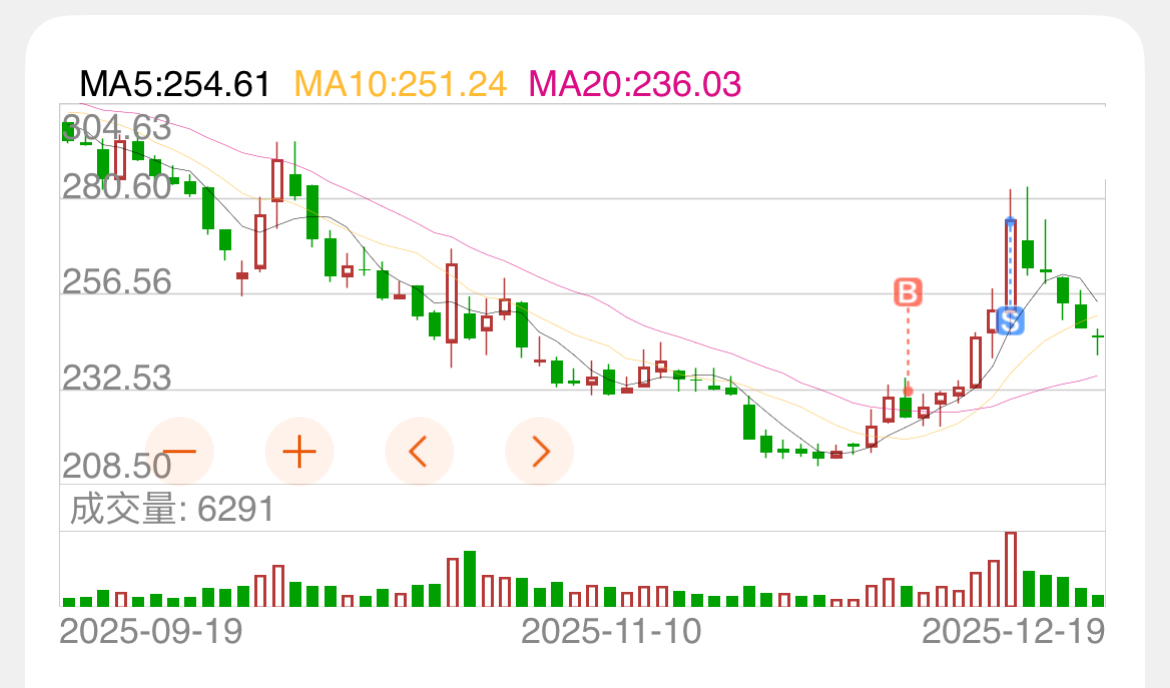
Task: Tap the 2025-12-19 date label
Action: coord(1013,631)
